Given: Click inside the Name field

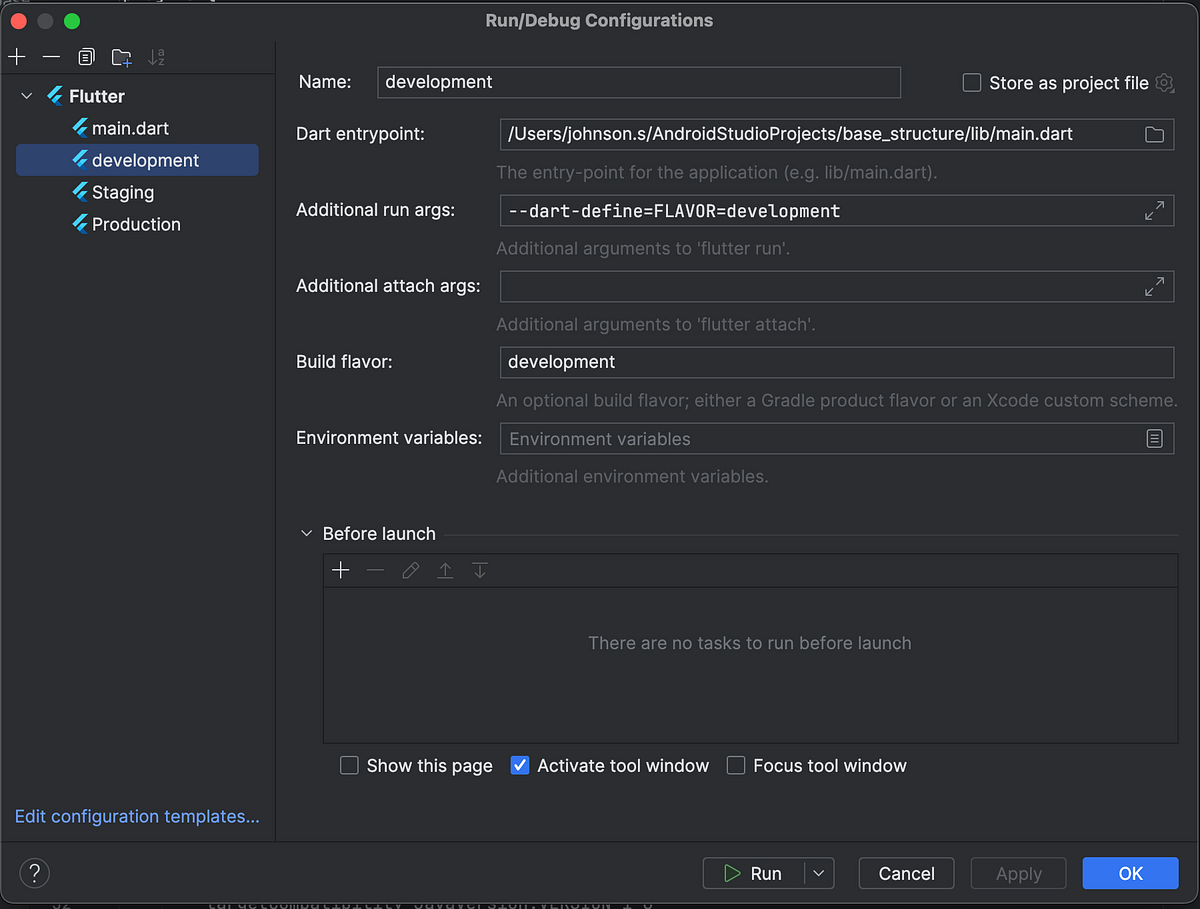Looking at the screenshot, I should pos(638,82).
